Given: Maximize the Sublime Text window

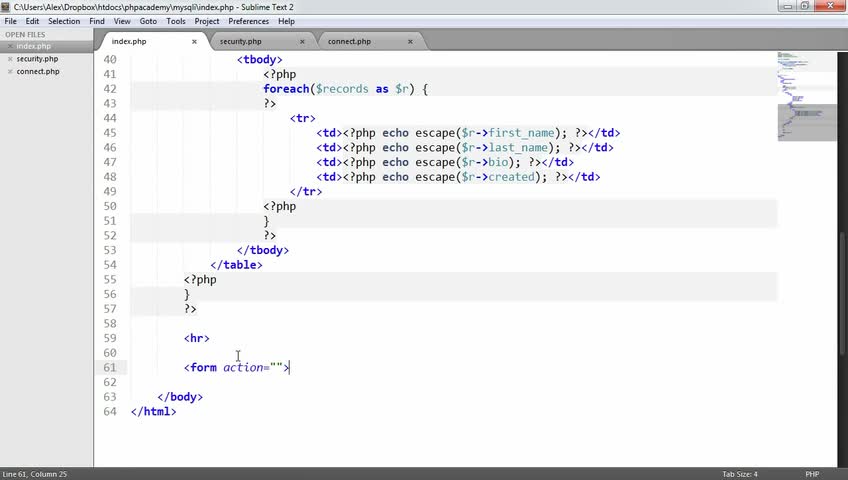Looking at the screenshot, I should 805,6.
